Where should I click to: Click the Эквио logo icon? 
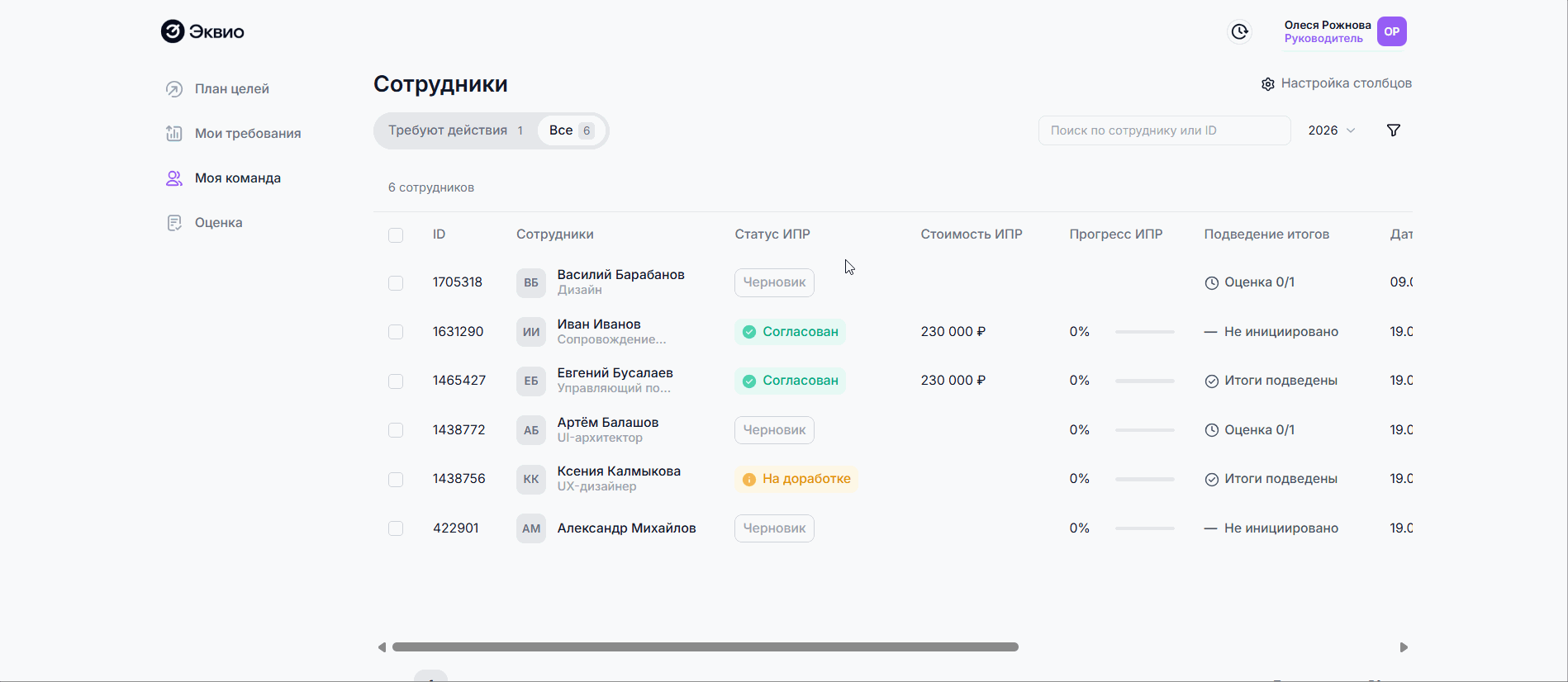[x=173, y=31]
